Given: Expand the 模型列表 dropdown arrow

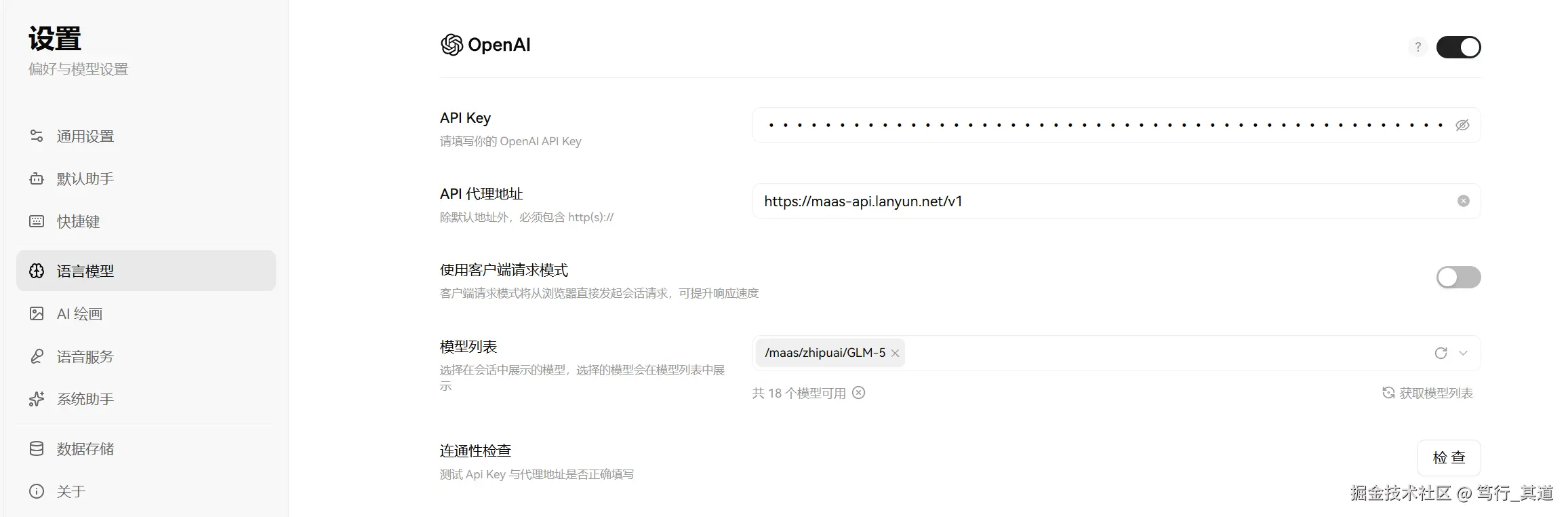Looking at the screenshot, I should pyautogui.click(x=1463, y=353).
